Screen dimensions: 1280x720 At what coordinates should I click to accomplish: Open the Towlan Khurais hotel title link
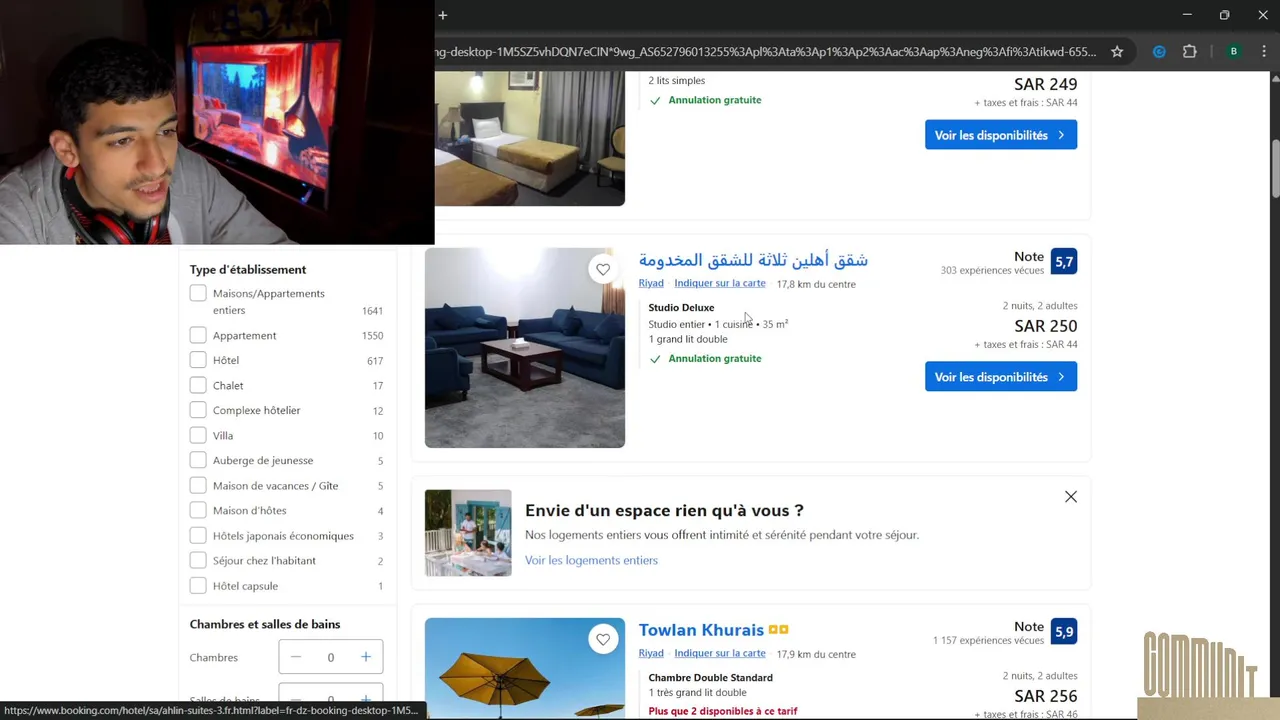click(x=701, y=630)
